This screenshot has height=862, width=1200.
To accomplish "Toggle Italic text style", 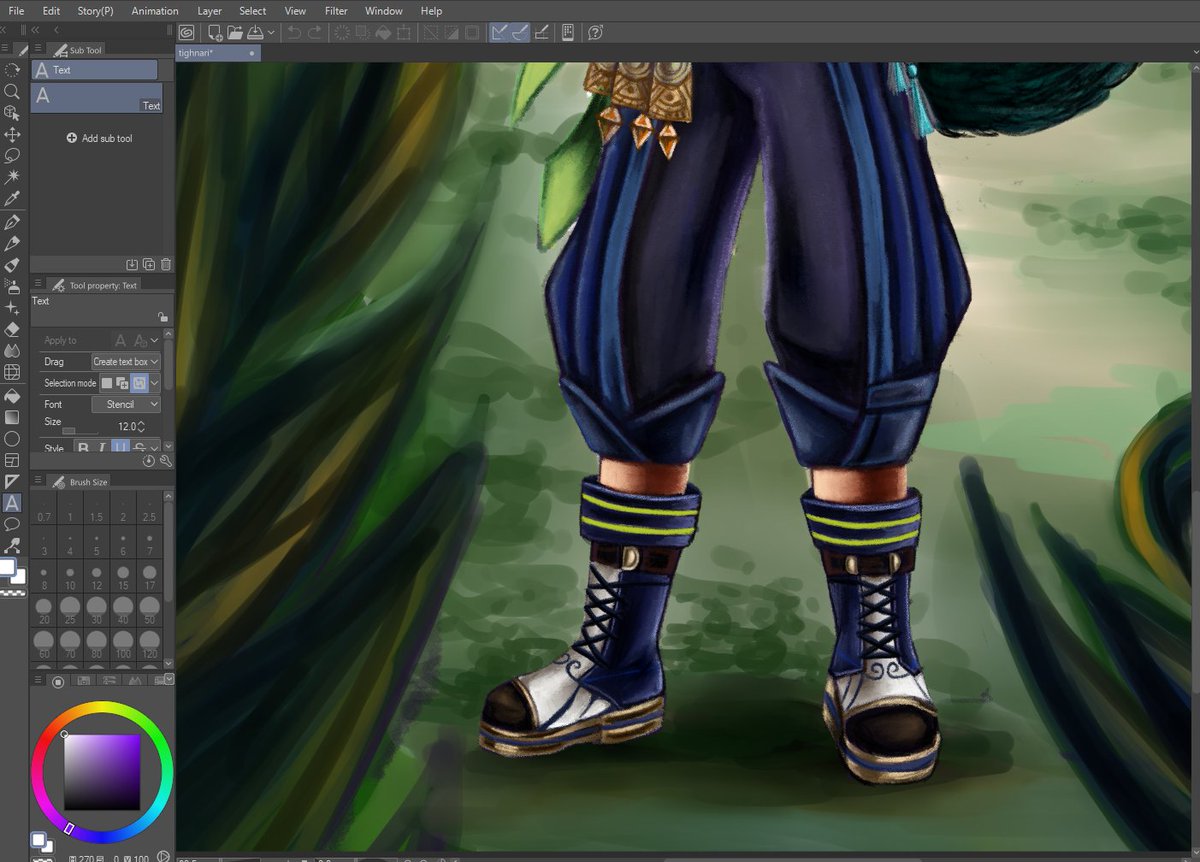I will point(102,448).
